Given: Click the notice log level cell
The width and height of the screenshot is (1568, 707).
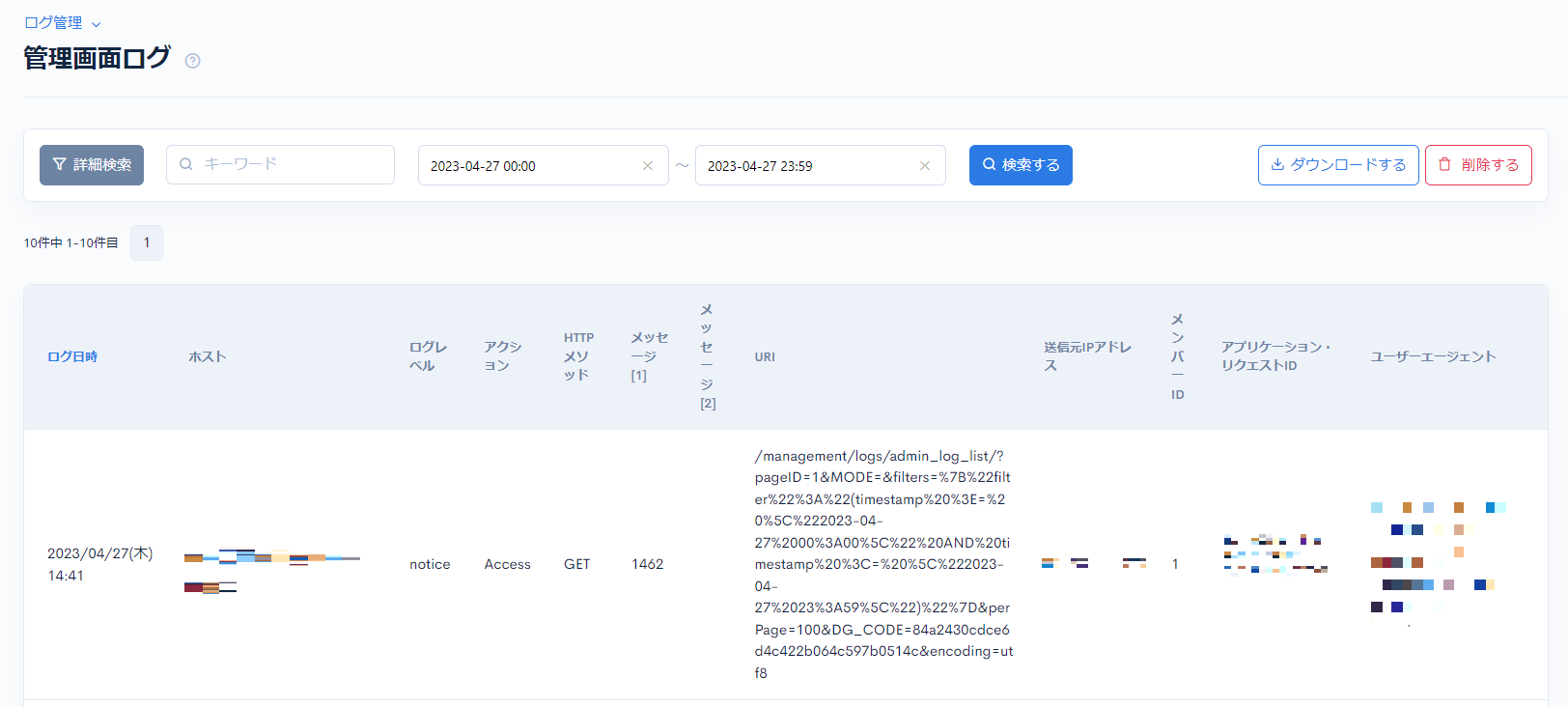Looking at the screenshot, I should coord(430,564).
